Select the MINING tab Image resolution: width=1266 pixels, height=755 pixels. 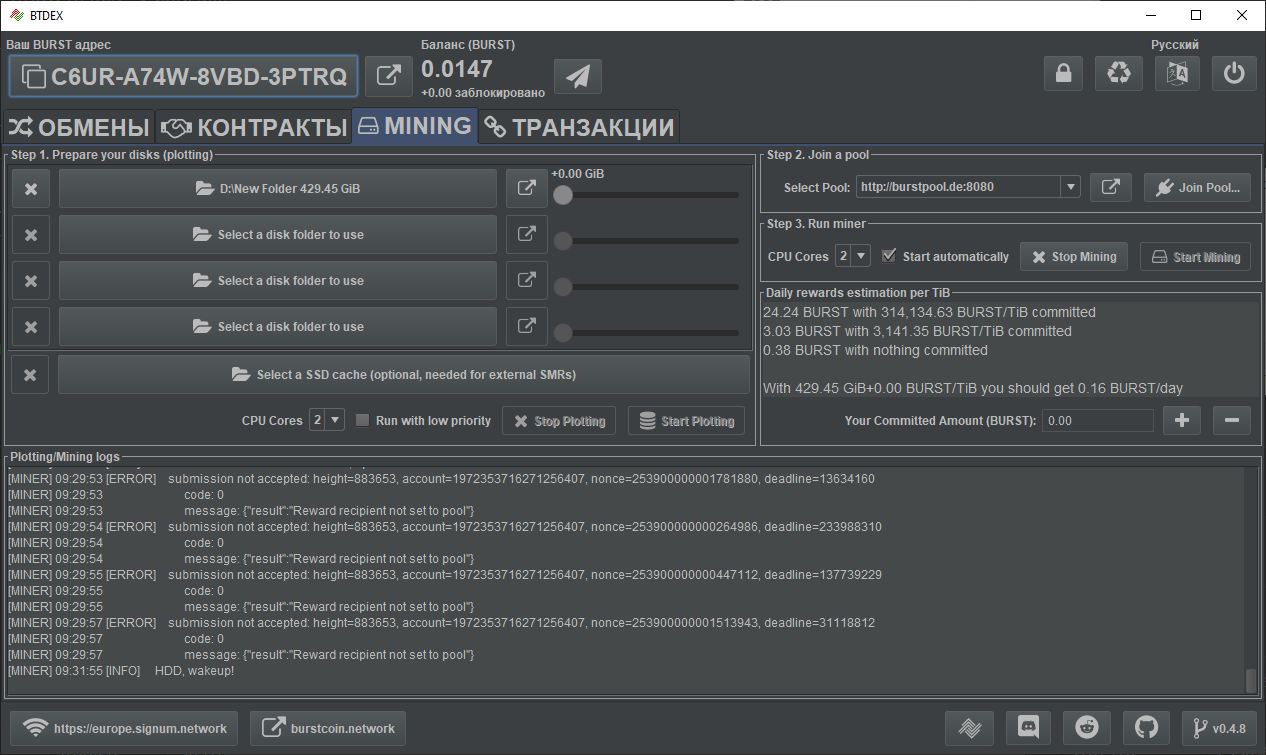(x=415, y=126)
